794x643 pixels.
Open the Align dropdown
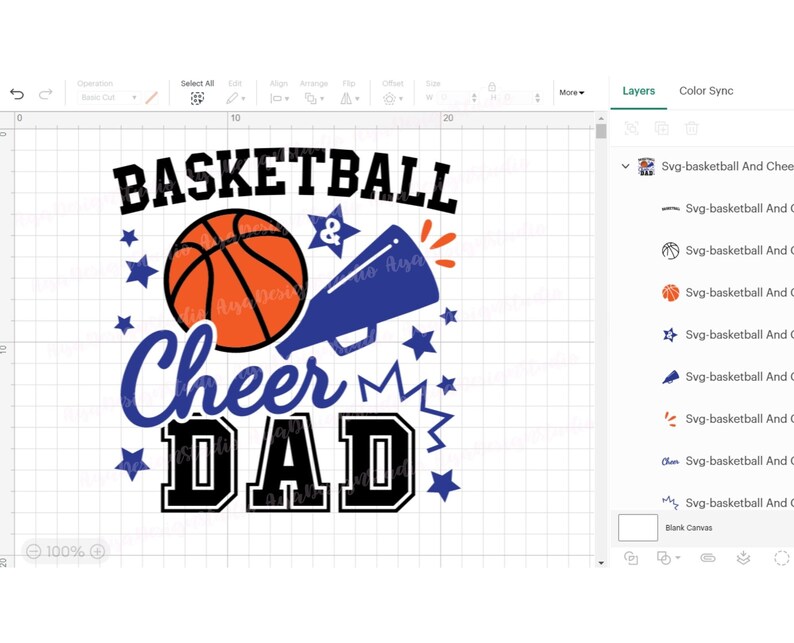(280, 98)
